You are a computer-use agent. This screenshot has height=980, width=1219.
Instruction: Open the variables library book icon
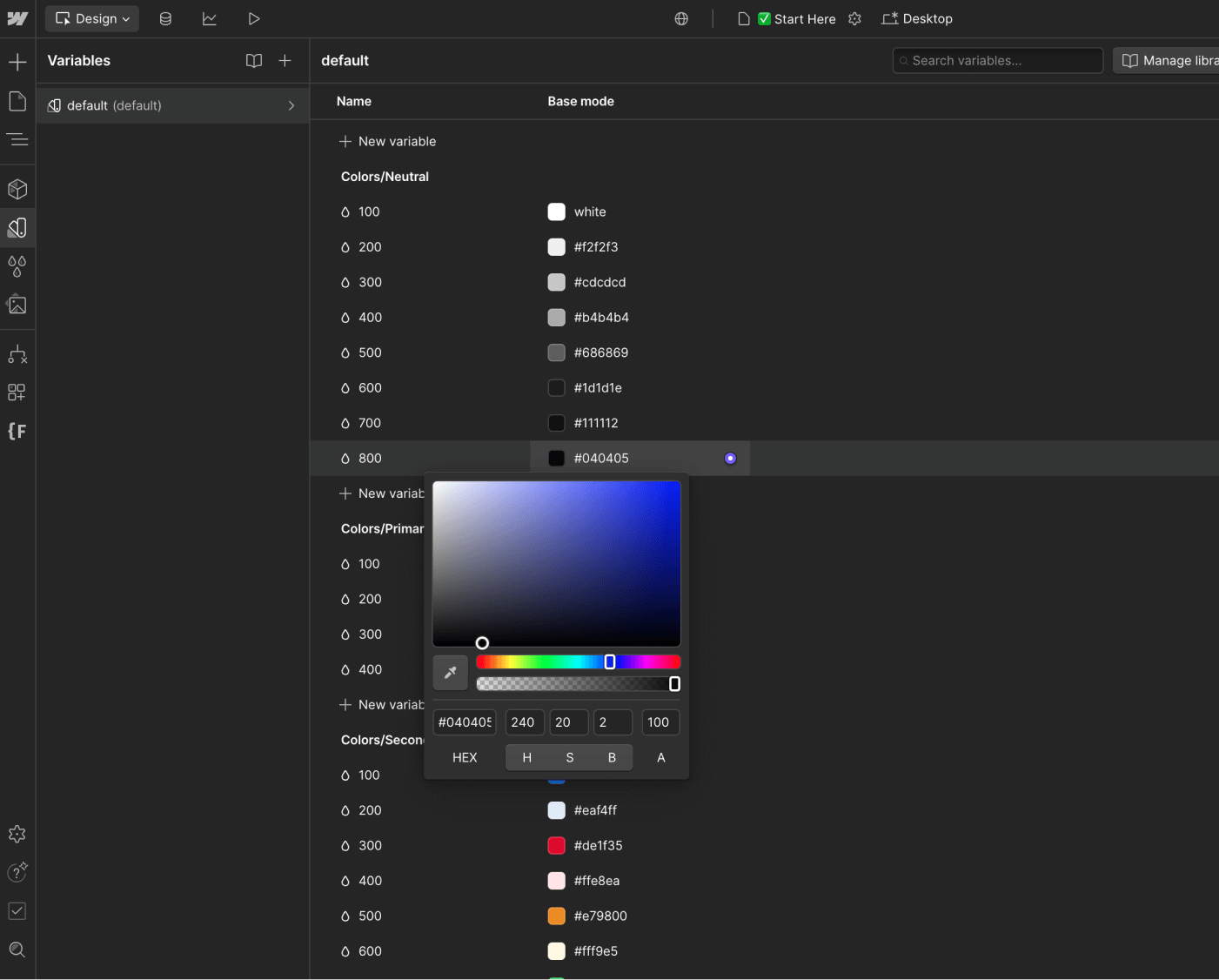253,60
